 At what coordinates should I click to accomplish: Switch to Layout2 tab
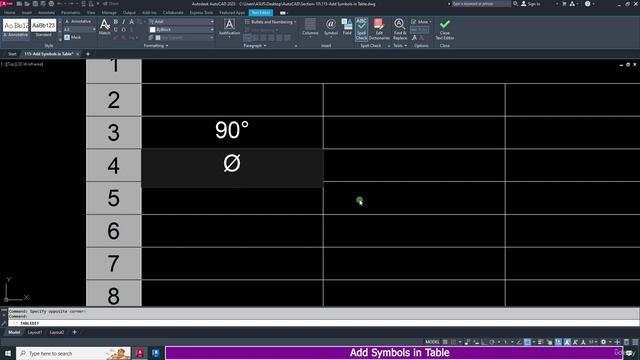pyautogui.click(x=57, y=332)
